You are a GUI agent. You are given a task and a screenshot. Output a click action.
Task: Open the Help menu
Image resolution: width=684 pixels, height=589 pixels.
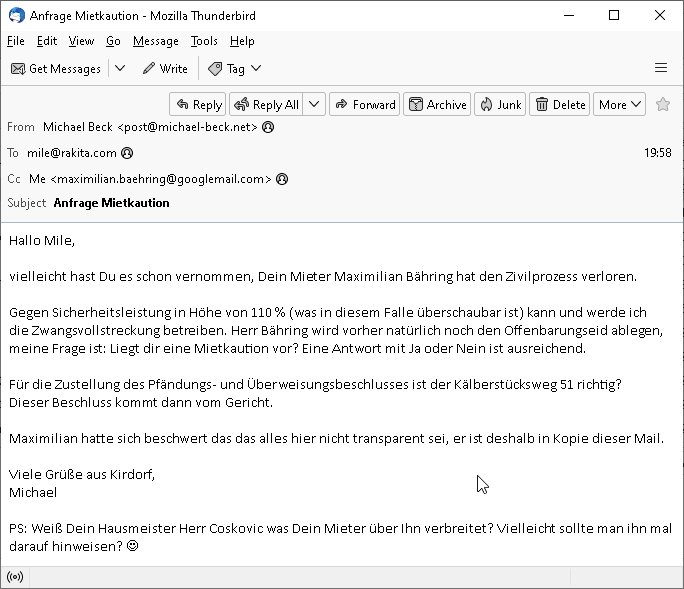point(242,41)
